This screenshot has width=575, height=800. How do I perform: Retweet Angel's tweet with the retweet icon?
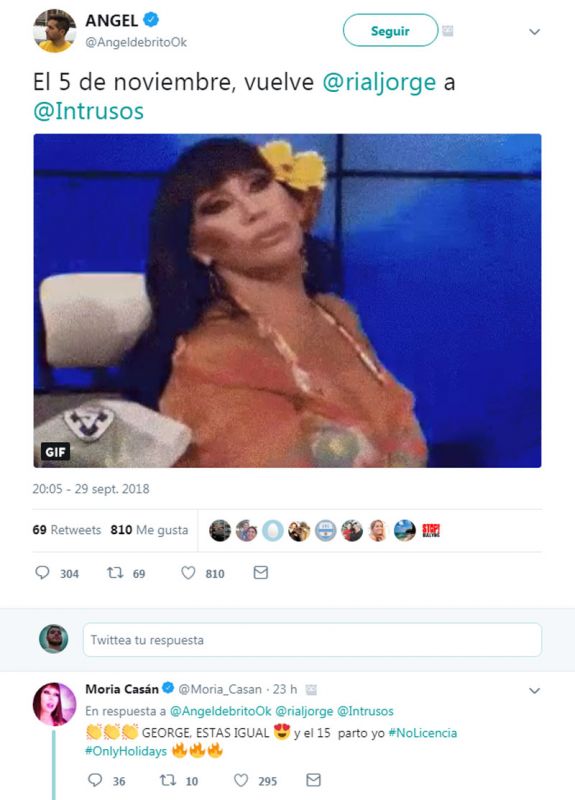tap(115, 573)
